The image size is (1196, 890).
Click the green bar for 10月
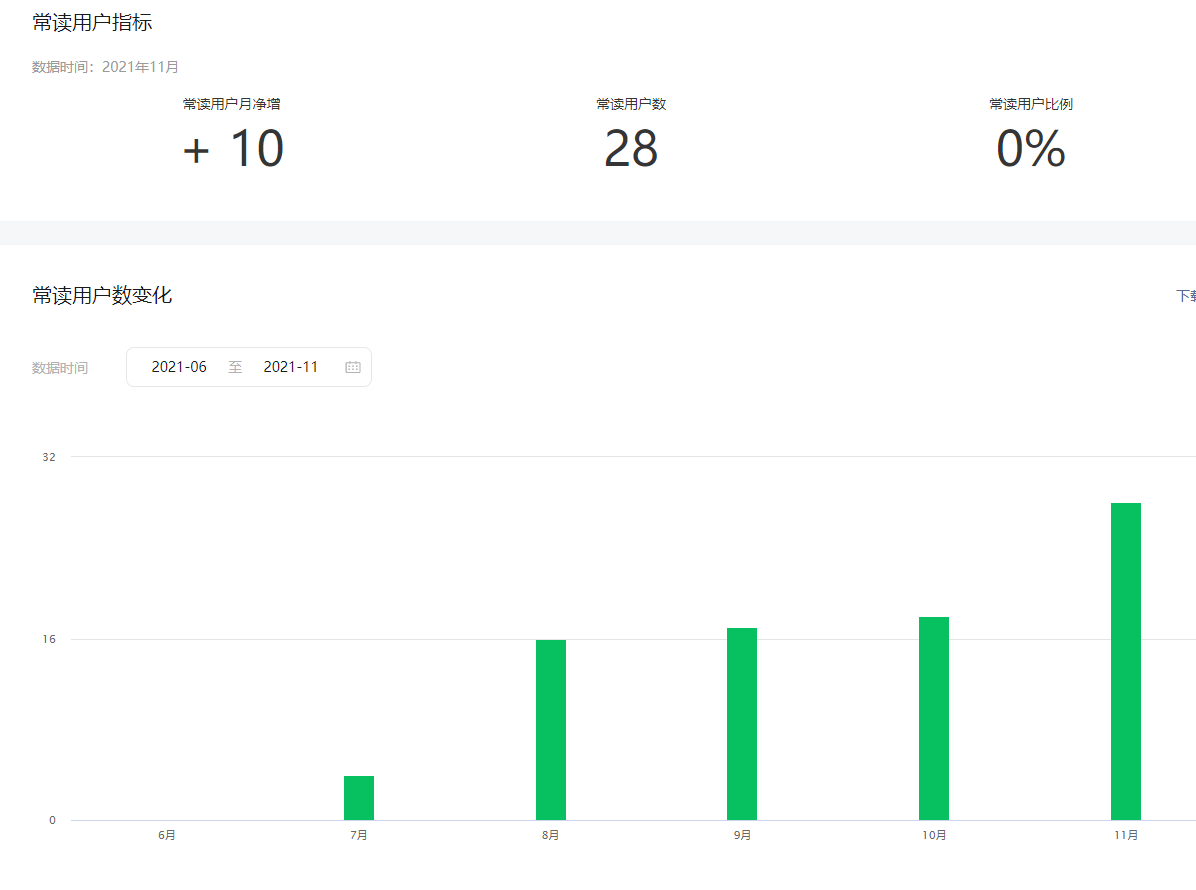[x=933, y=718]
